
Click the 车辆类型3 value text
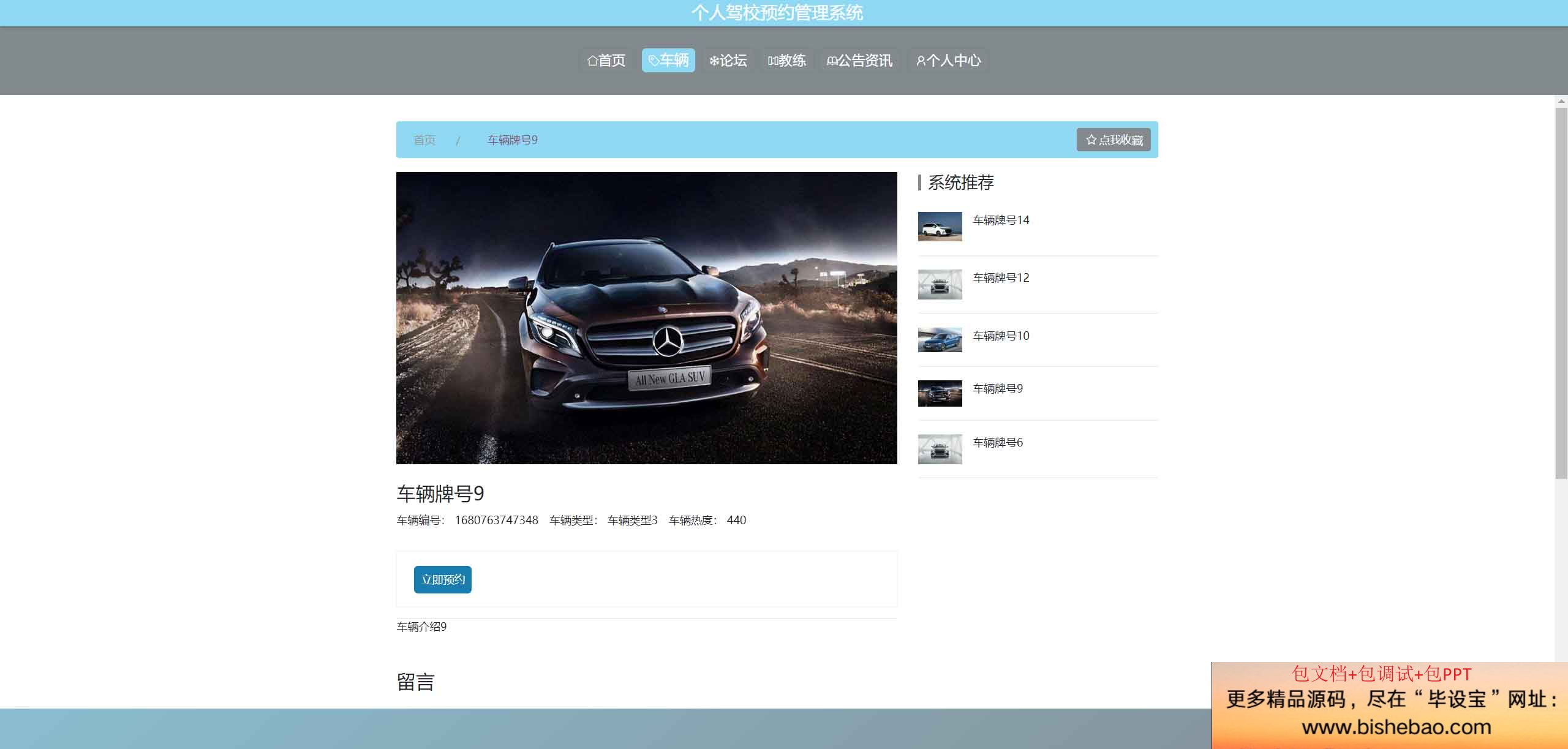(x=632, y=520)
